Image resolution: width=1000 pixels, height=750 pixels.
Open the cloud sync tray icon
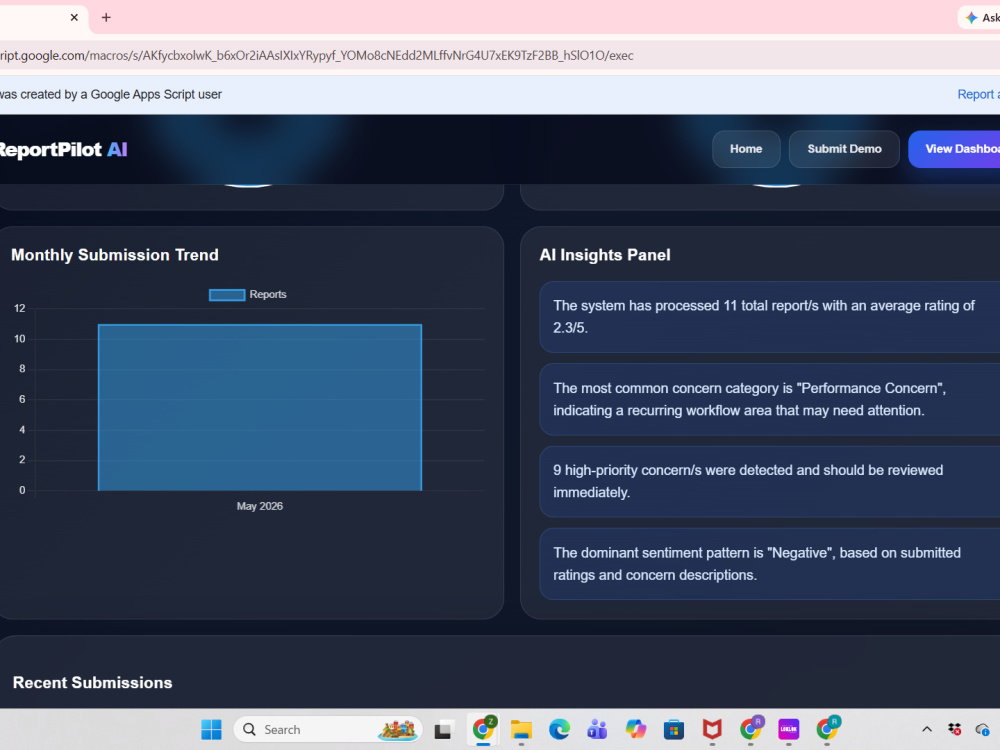point(982,729)
